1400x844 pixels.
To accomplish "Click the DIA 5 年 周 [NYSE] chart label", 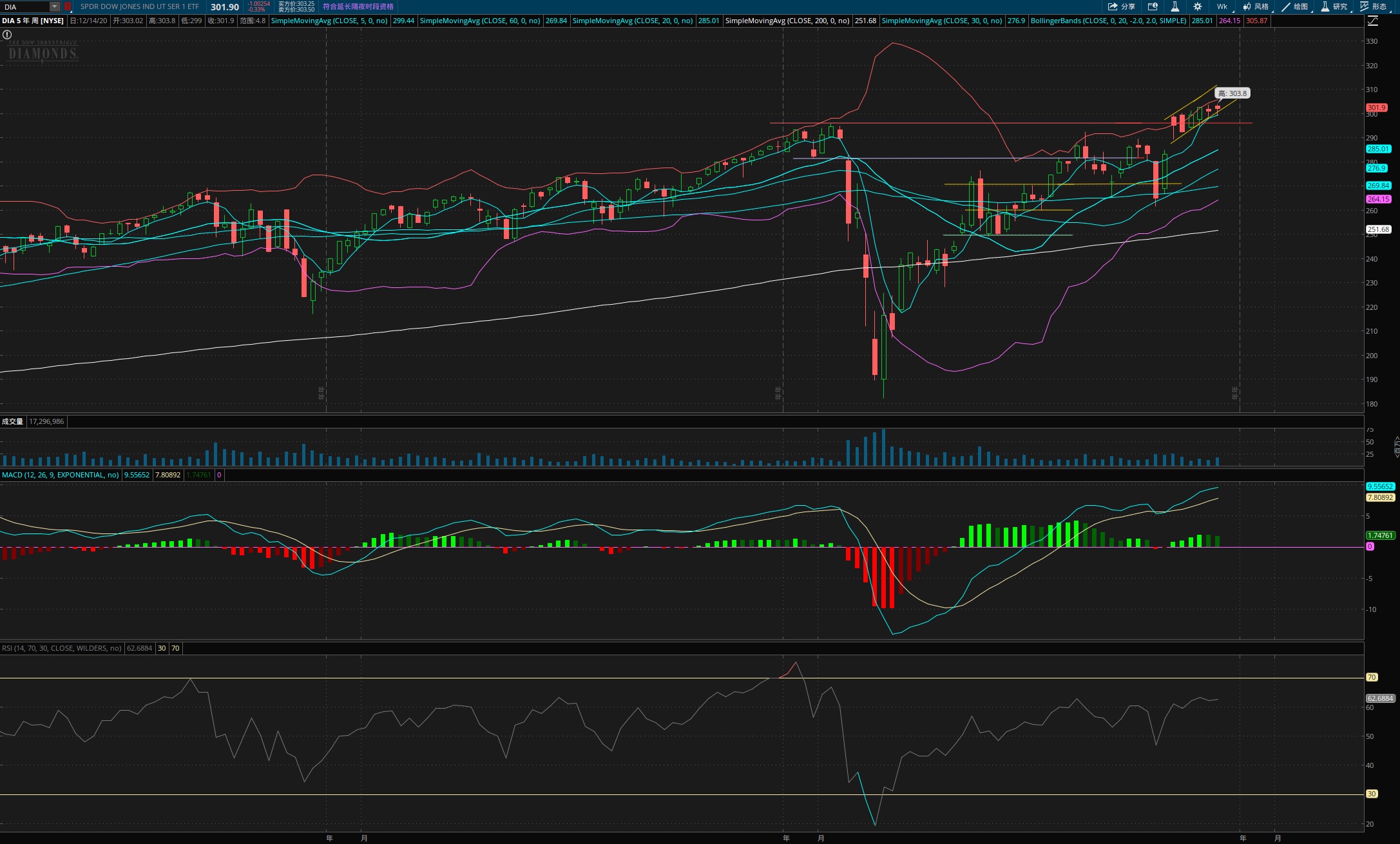I will coord(33,21).
